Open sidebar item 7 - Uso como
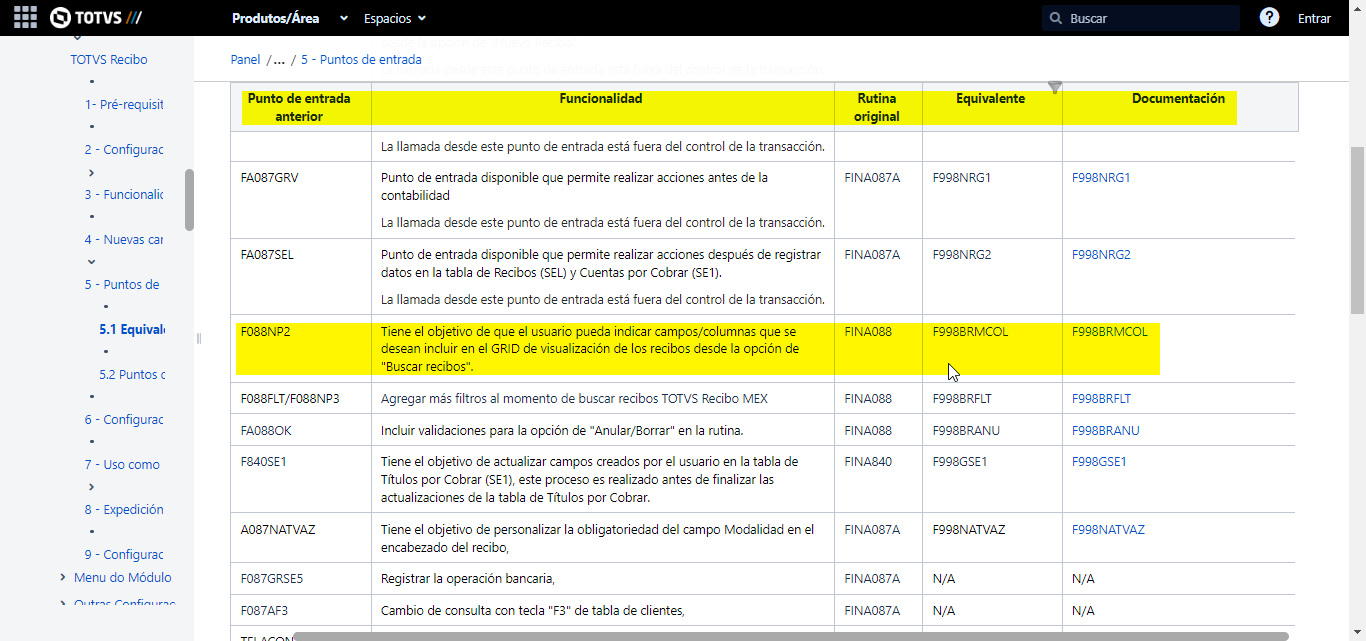Image resolution: width=1366 pixels, height=641 pixels. click(122, 465)
